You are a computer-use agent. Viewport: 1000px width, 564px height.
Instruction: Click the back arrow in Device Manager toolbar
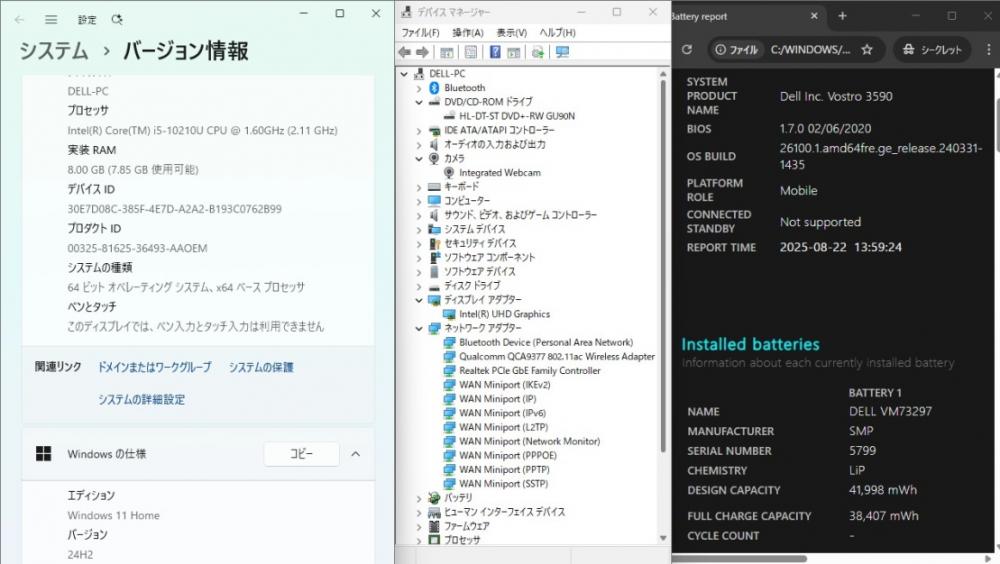coord(404,52)
